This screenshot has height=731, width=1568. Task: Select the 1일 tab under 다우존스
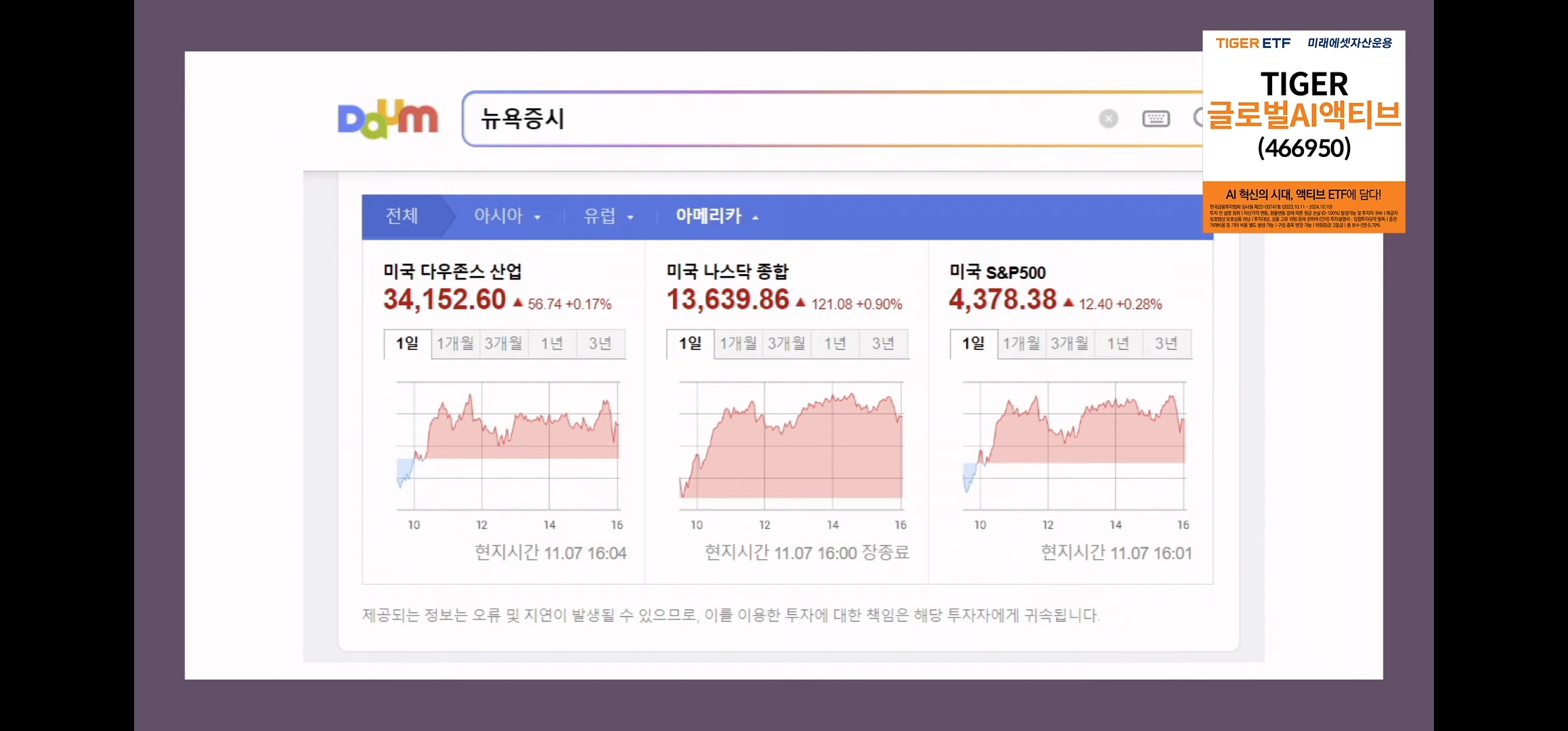pyautogui.click(x=407, y=344)
